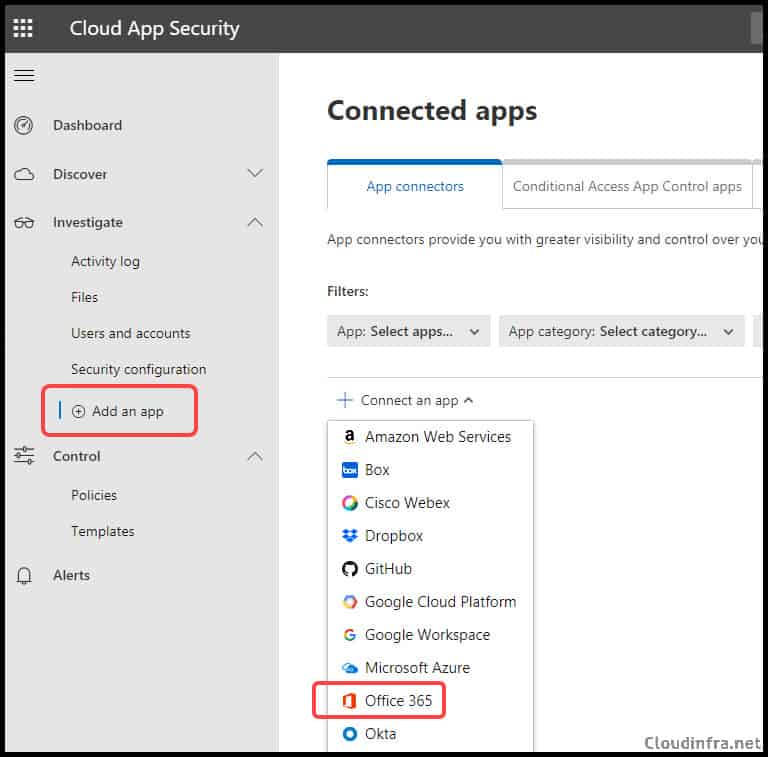
Task: Click the plus icon beside Connect an app
Action: point(345,400)
